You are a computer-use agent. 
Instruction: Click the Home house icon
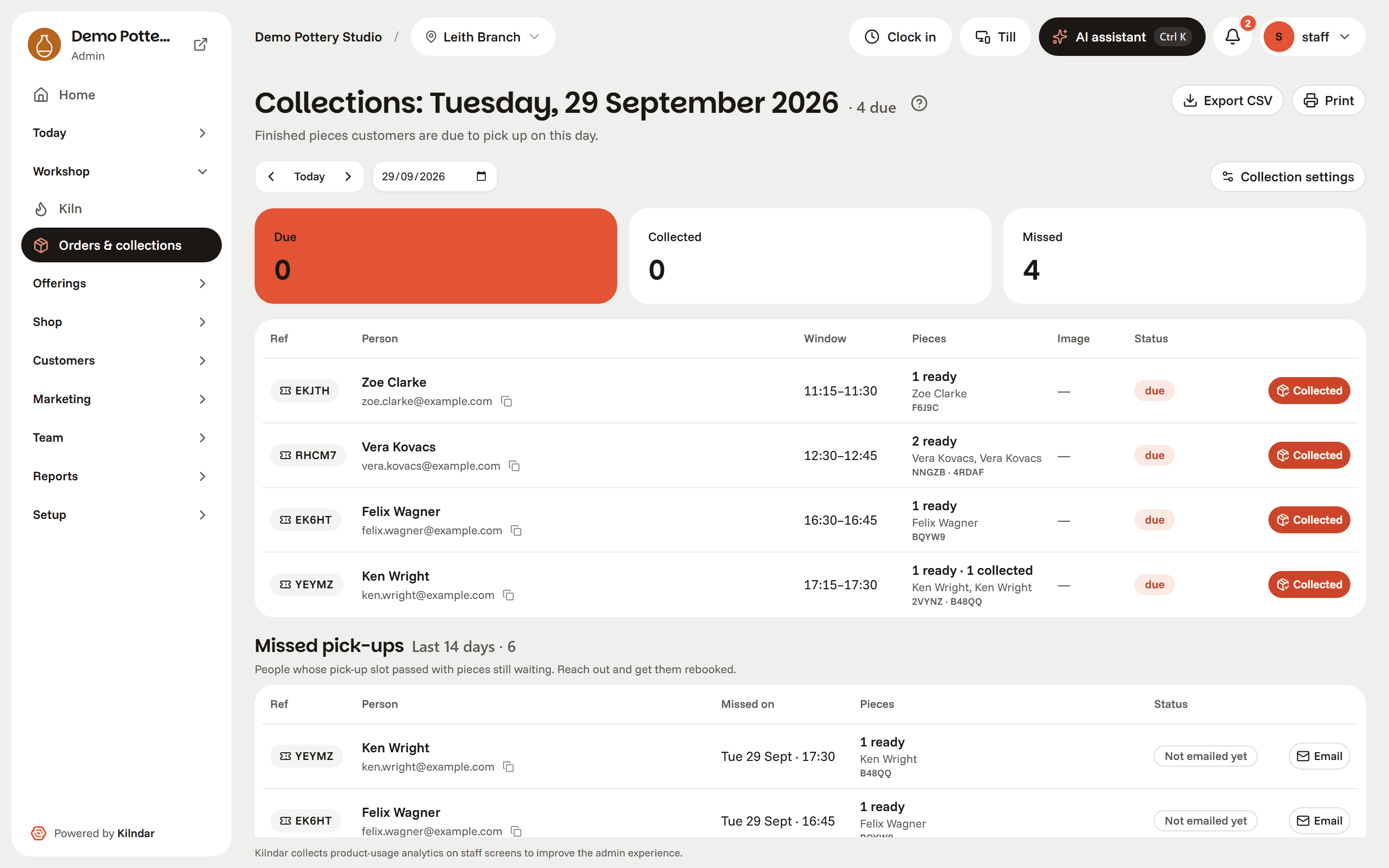coord(41,95)
